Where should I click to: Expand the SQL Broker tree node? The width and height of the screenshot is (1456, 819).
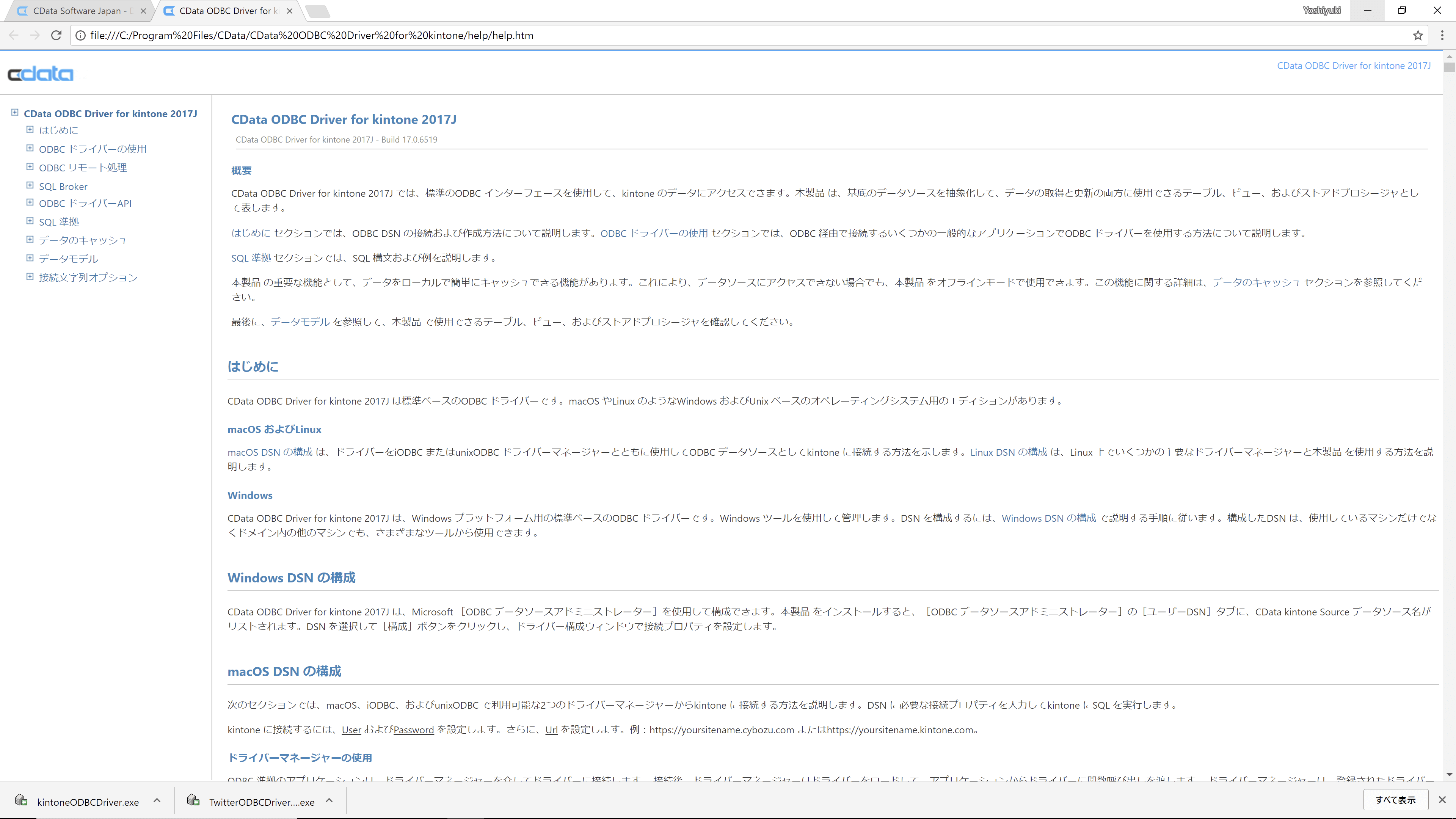pyautogui.click(x=30, y=185)
